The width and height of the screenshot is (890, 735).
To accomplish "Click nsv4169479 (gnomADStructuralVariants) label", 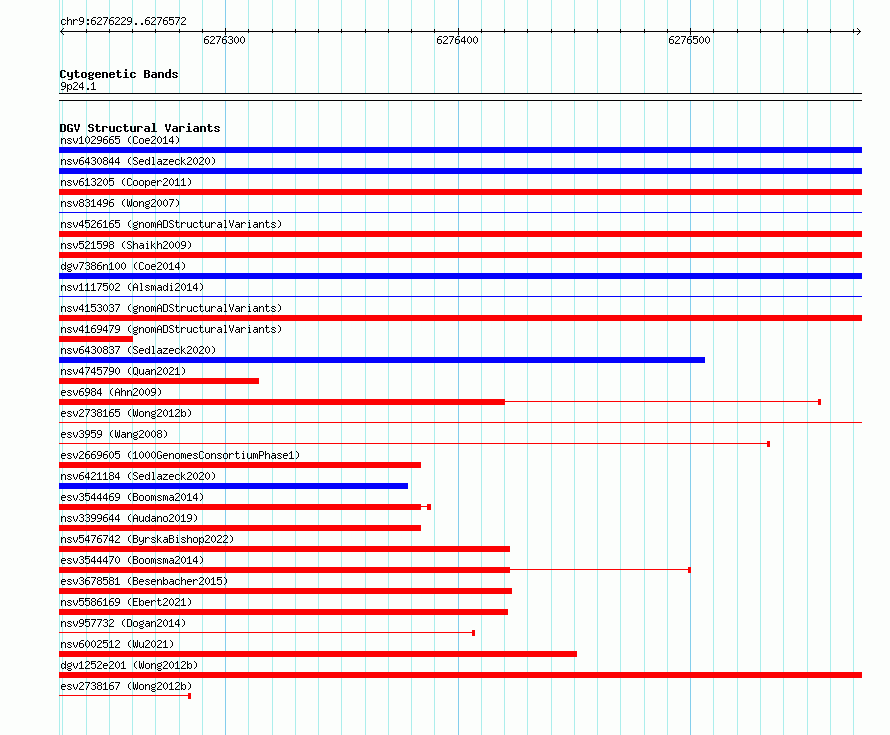I will tap(171, 329).
